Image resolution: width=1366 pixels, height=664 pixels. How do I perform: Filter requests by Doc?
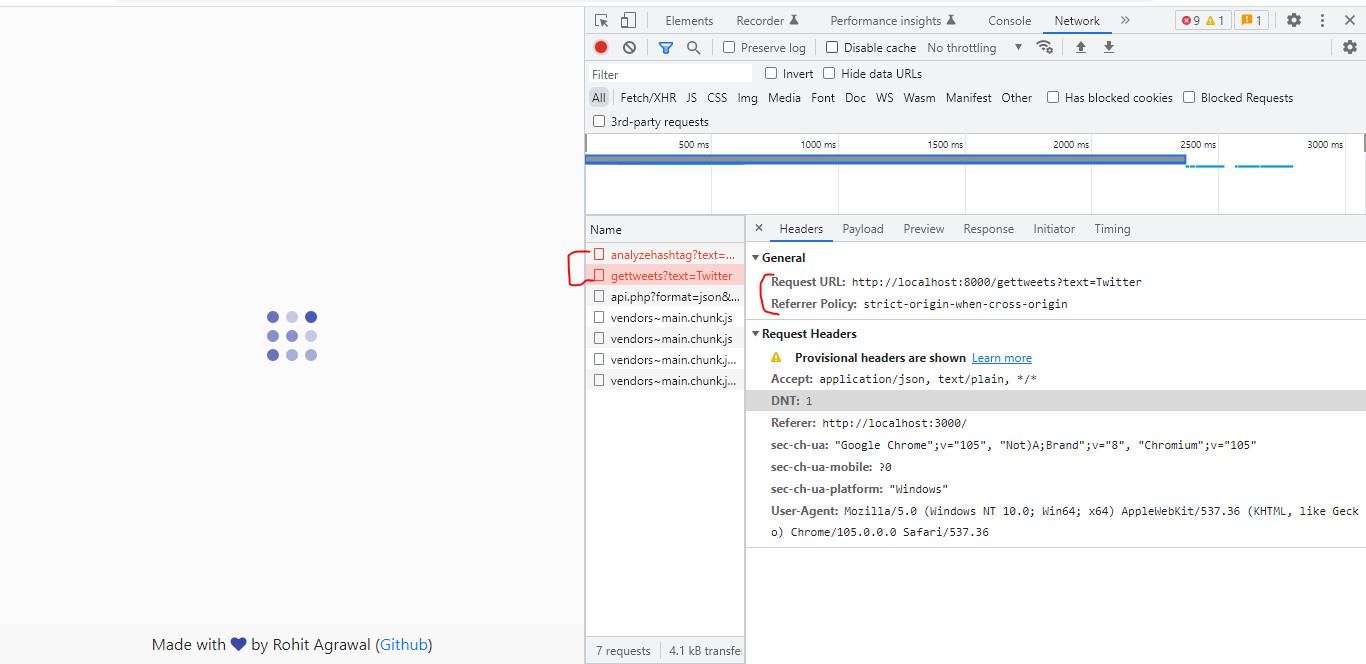tap(855, 97)
